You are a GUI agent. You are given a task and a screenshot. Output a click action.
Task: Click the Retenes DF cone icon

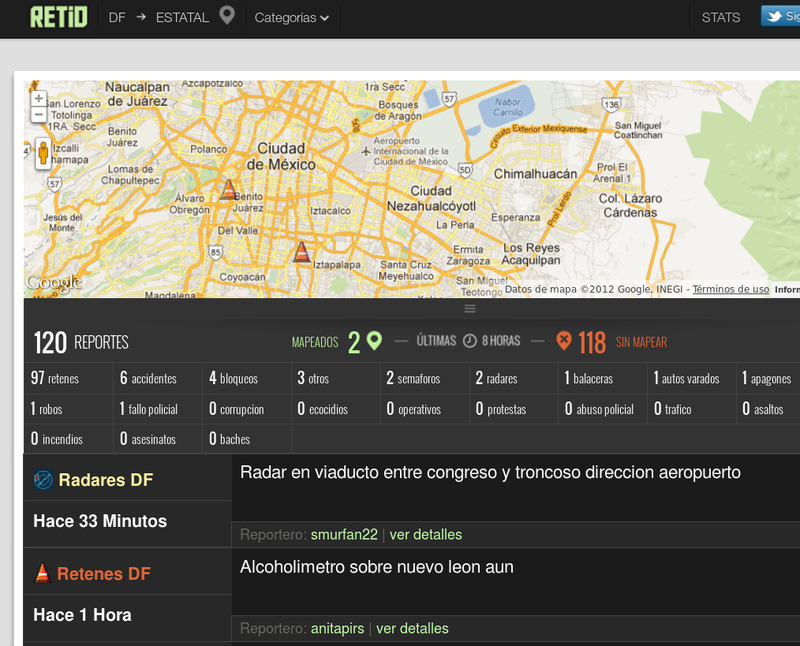pos(43,573)
